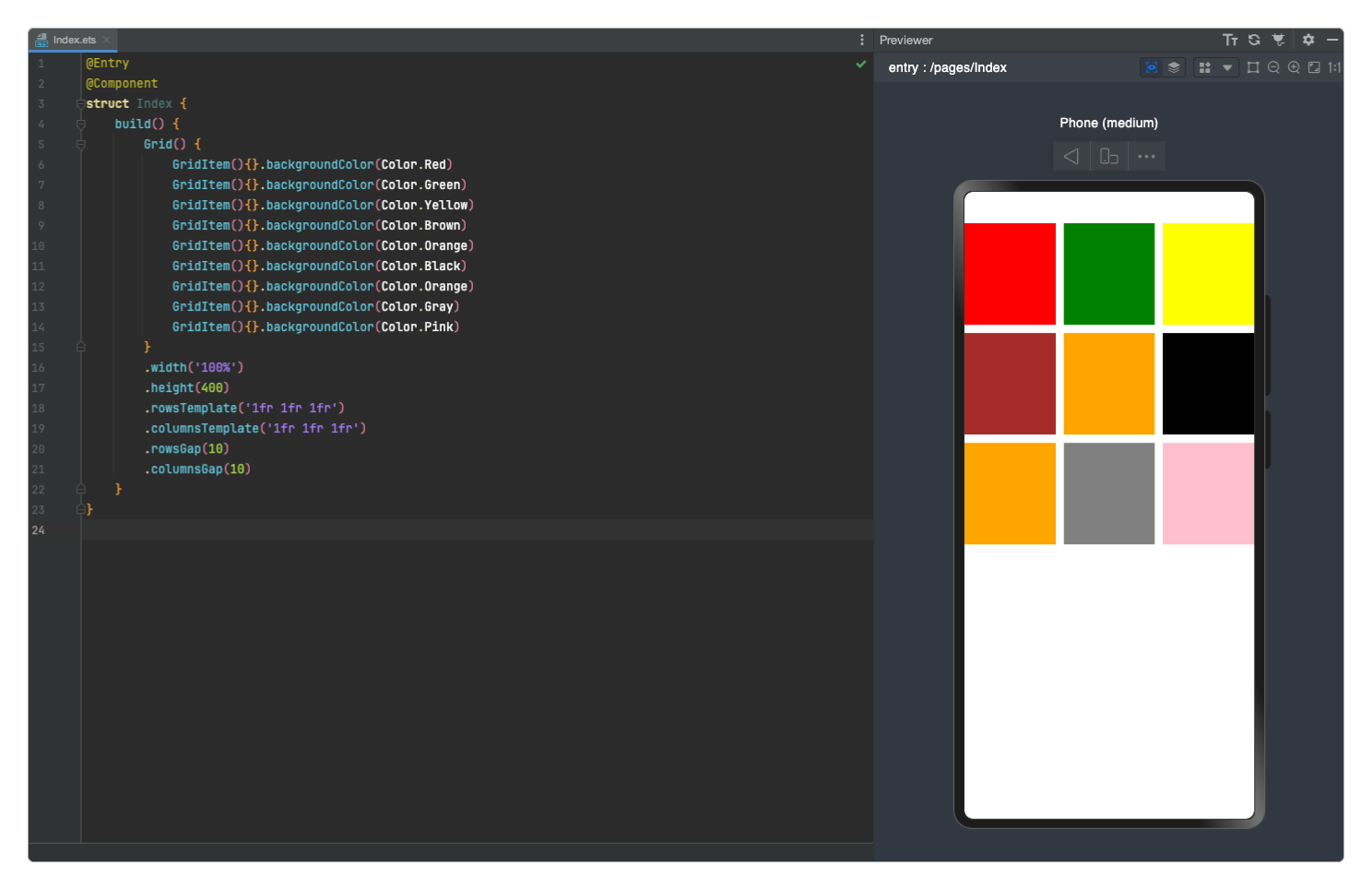Screen dimensions: 1372x890
Task: Click the orange tile in the middle row
Action: pyautogui.click(x=1109, y=384)
